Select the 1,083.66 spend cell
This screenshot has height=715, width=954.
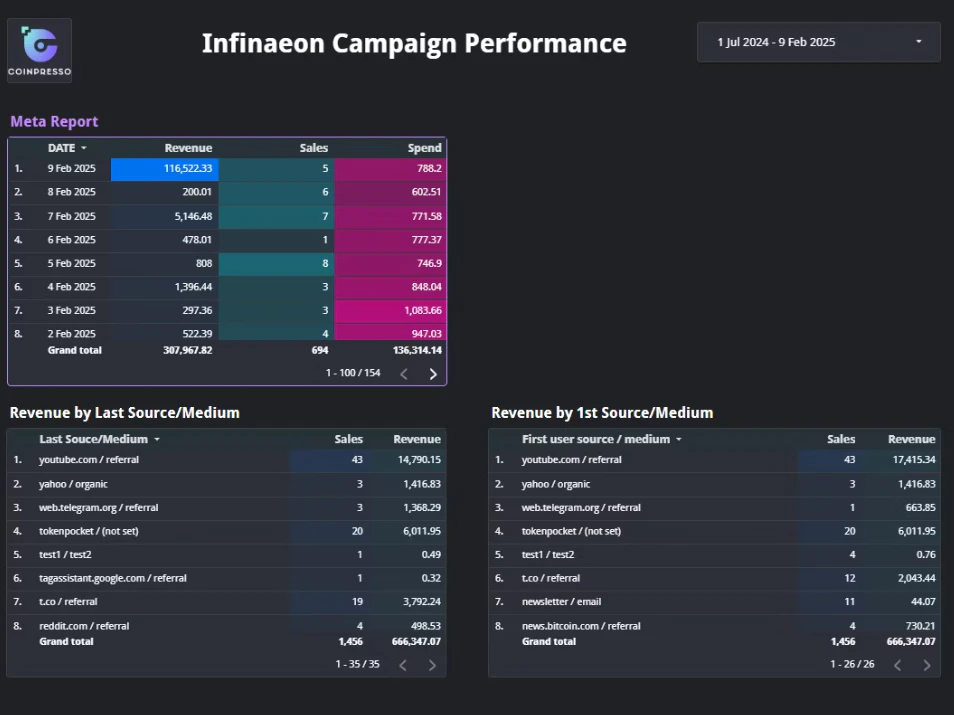(390, 310)
